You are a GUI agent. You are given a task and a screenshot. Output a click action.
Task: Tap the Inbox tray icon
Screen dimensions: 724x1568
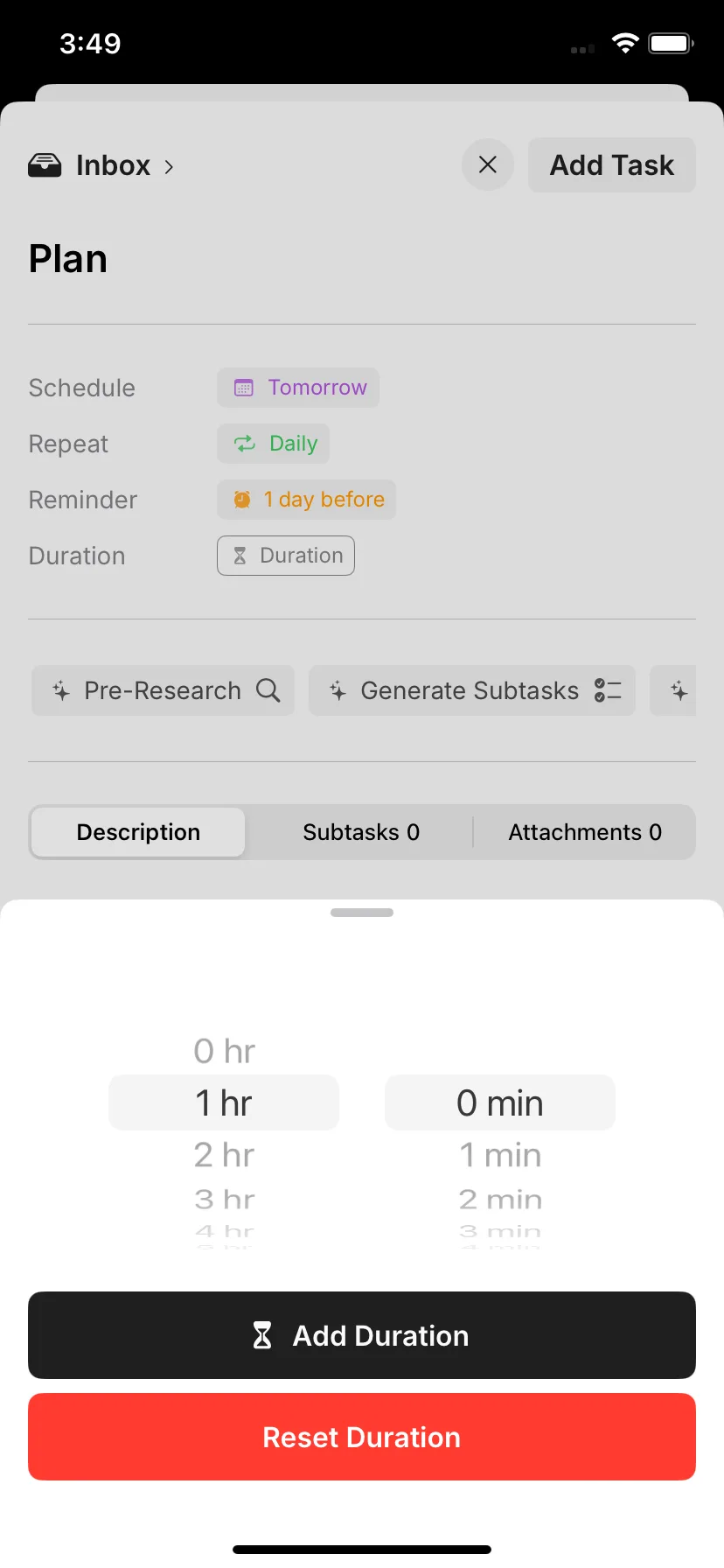point(45,165)
